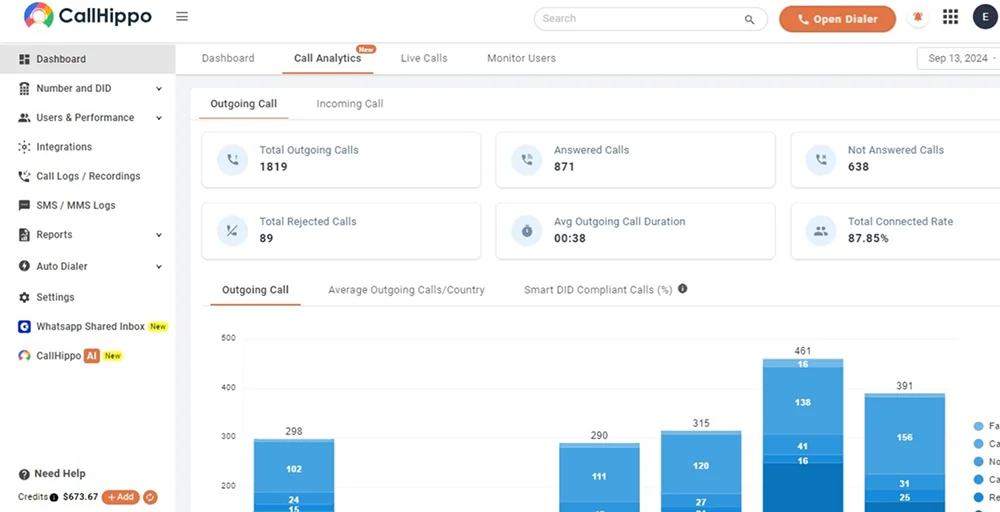Click the bar totaling 315
The height and width of the screenshot is (512, 1000).
point(701,471)
